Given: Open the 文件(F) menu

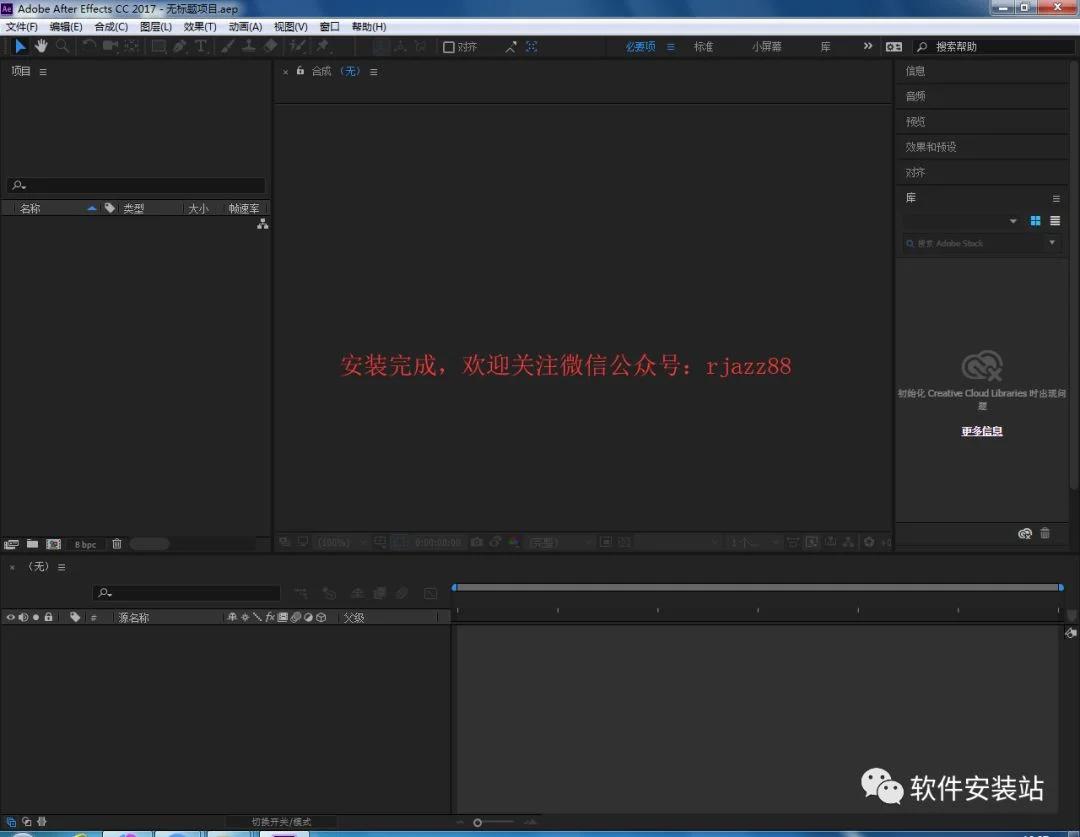Looking at the screenshot, I should coord(21,27).
